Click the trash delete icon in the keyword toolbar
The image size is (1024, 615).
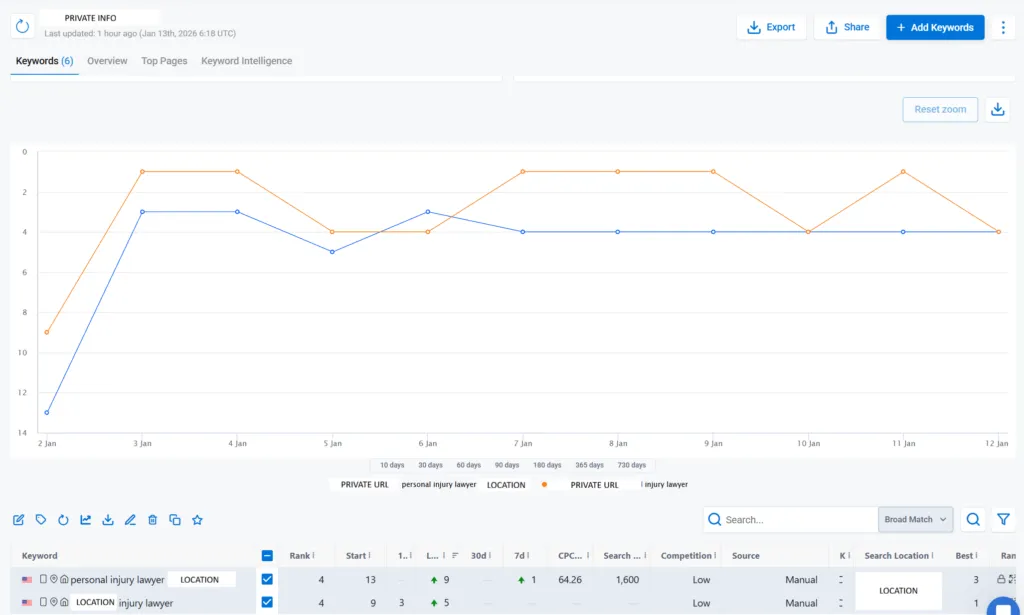click(x=152, y=520)
